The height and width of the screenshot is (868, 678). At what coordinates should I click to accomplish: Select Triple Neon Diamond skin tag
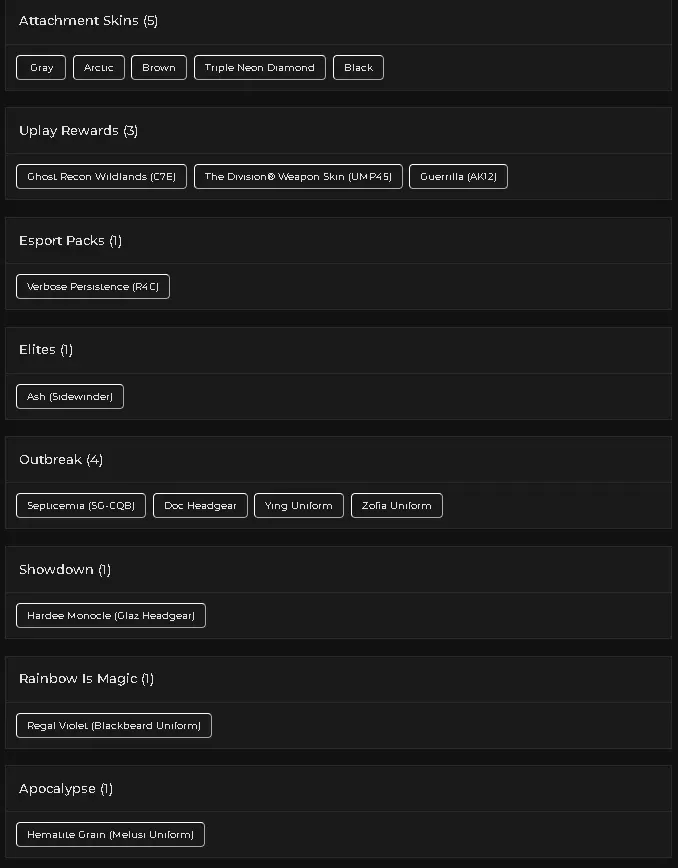click(259, 68)
